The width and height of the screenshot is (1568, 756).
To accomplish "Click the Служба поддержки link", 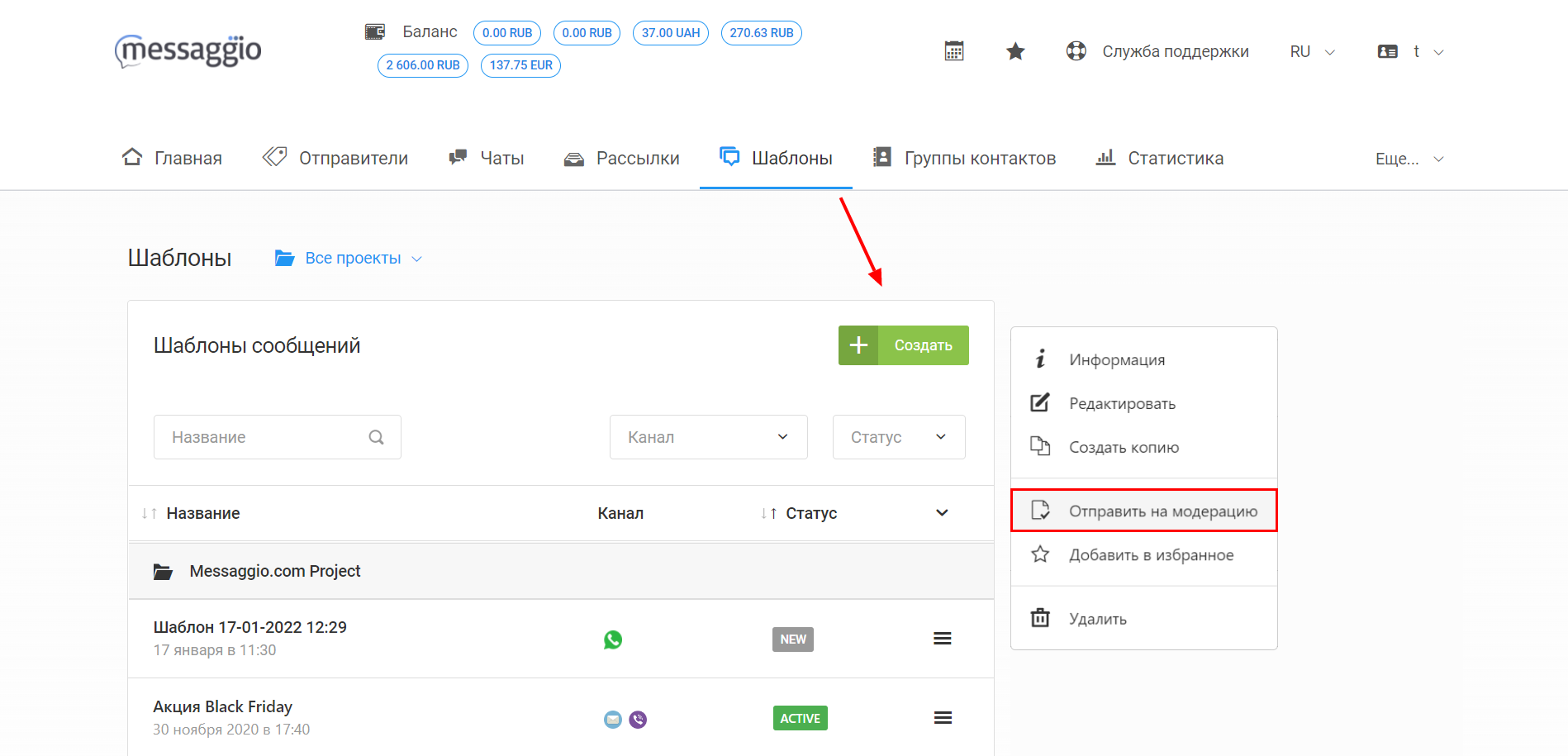I will pyautogui.click(x=1176, y=51).
